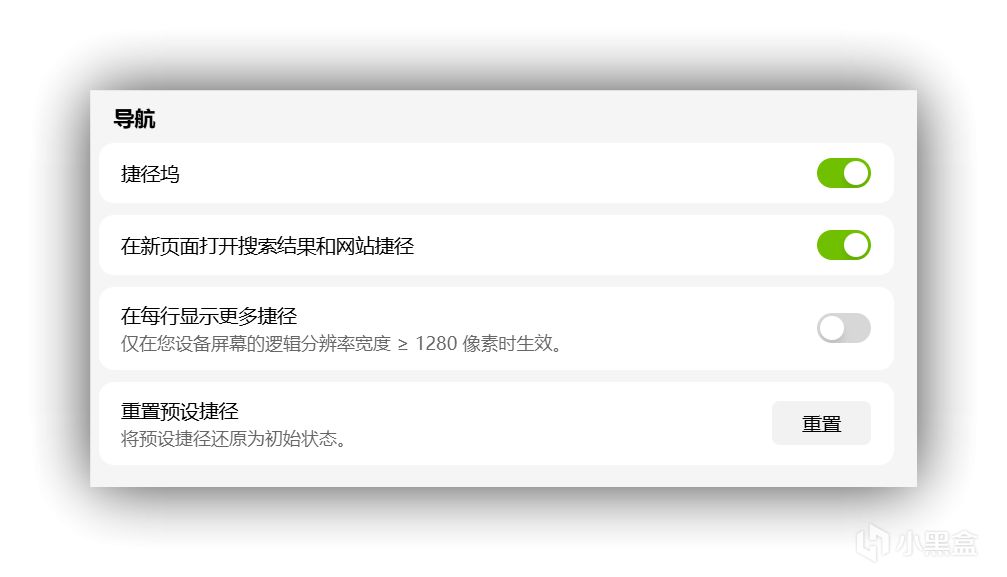
Task: Click the 仅在您设备屏幕的逻辑分辨率宽度 description line
Action: pos(256,344)
